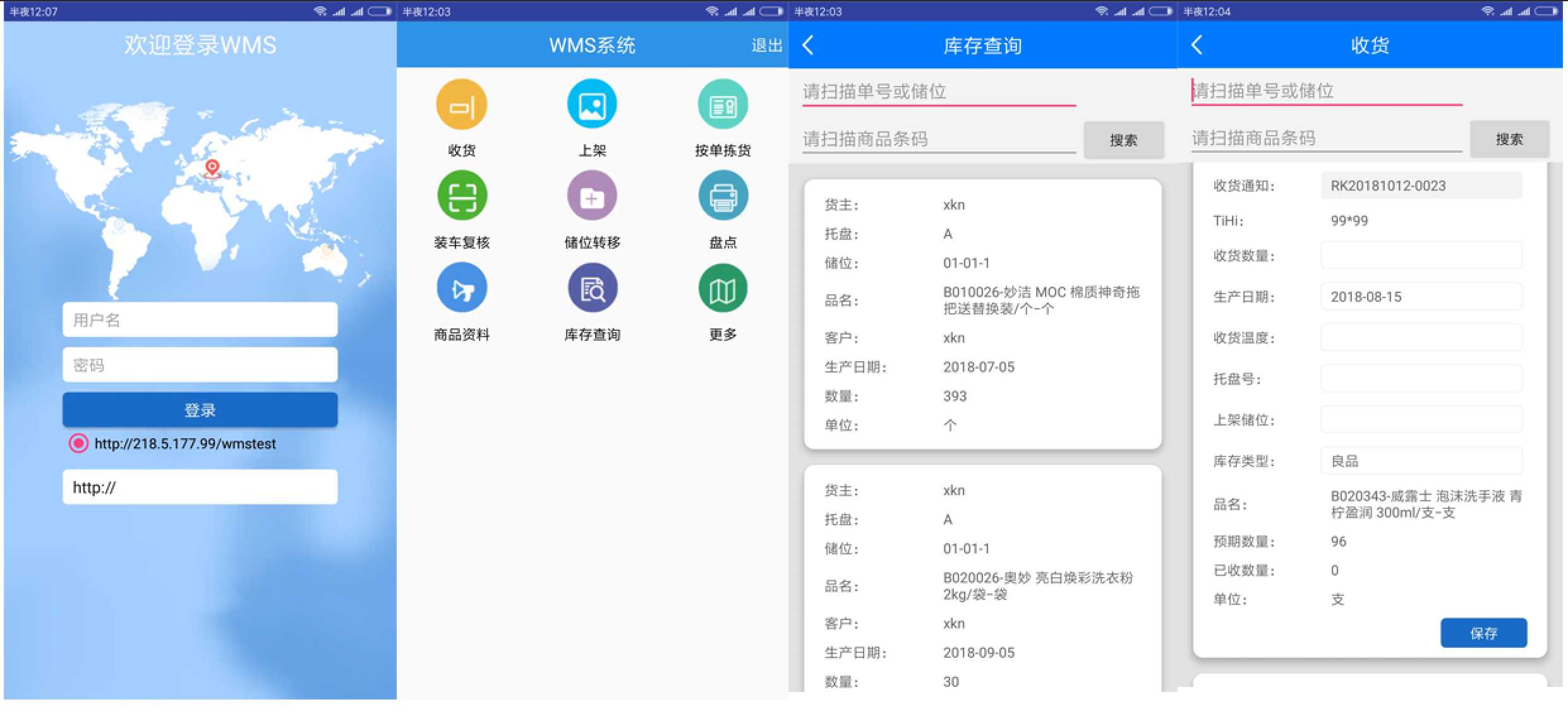Click the 半夜12:07 clock on login screen
The height and width of the screenshot is (716, 1568).
coord(33,11)
